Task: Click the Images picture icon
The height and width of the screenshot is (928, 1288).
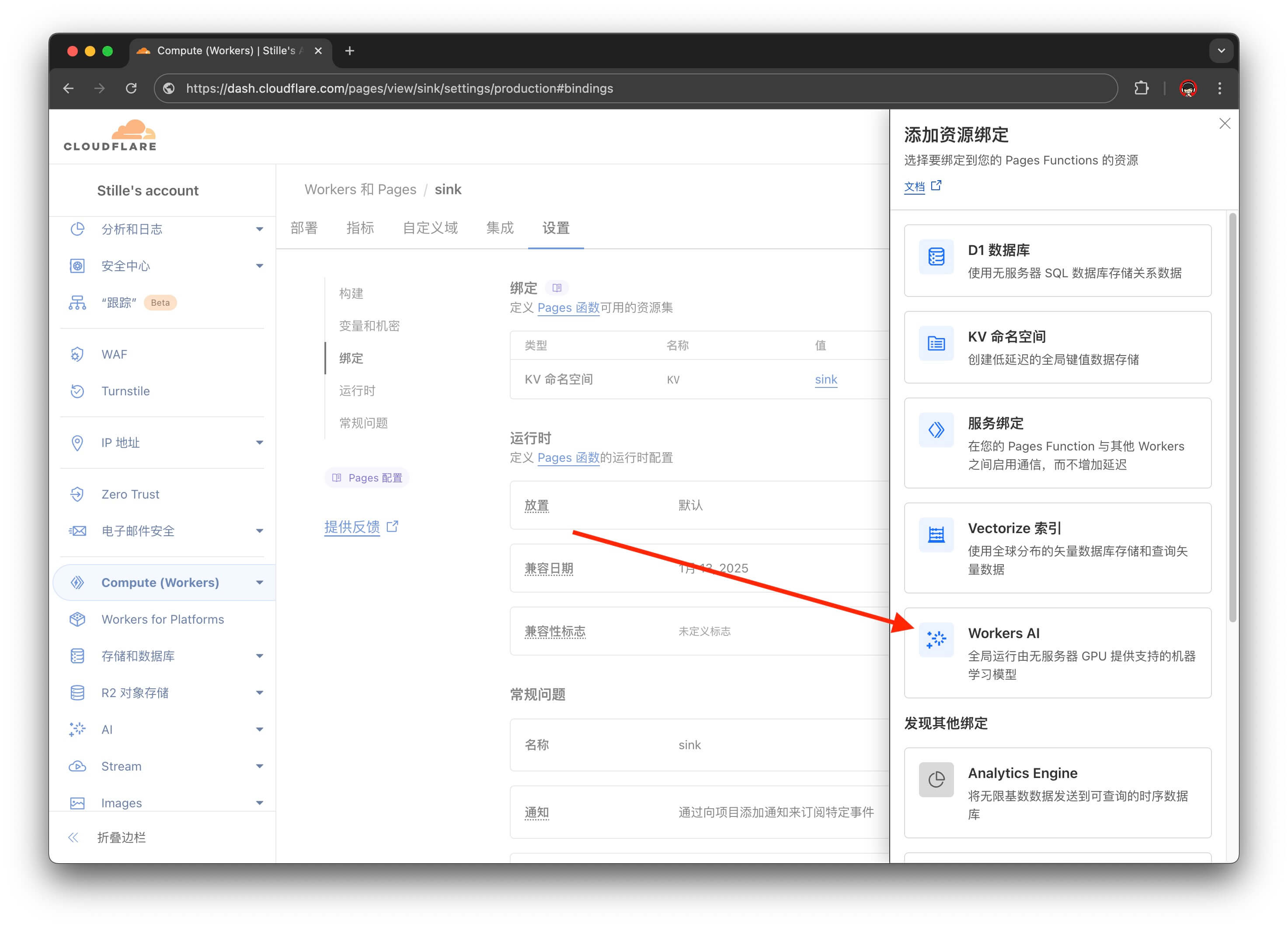Action: click(77, 803)
